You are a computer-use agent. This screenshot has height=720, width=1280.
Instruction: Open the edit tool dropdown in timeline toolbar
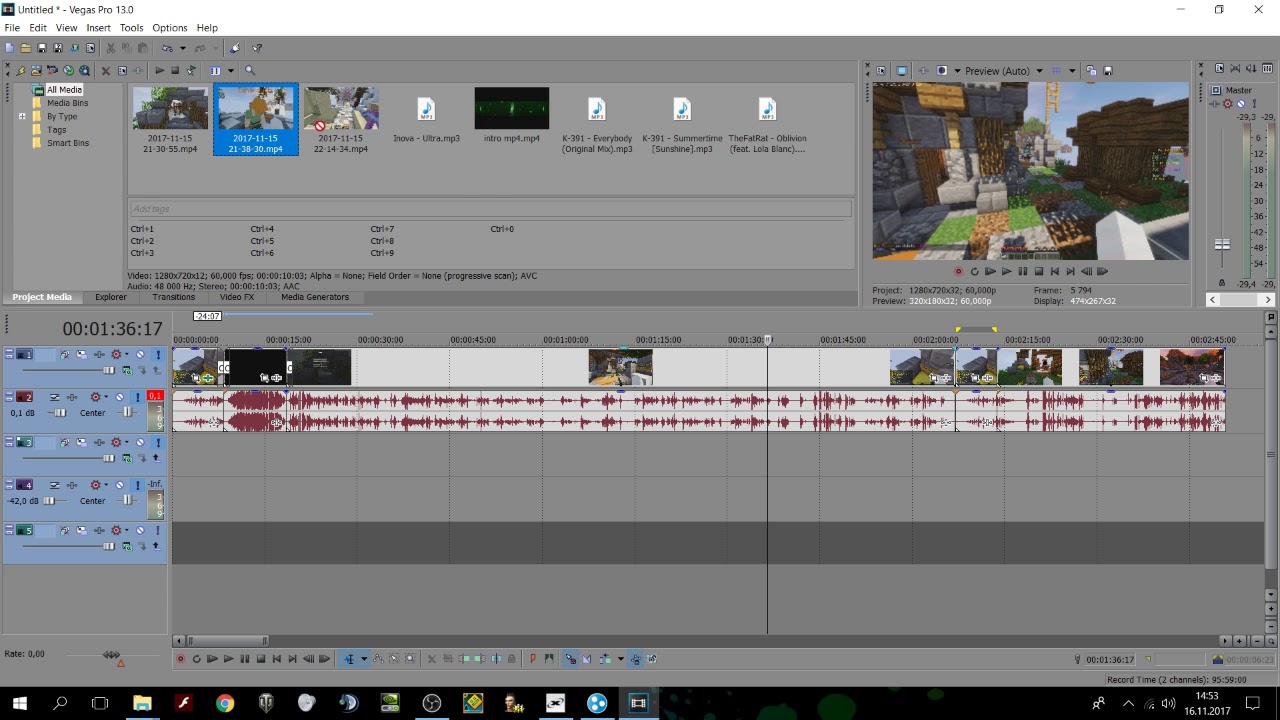[364, 659]
